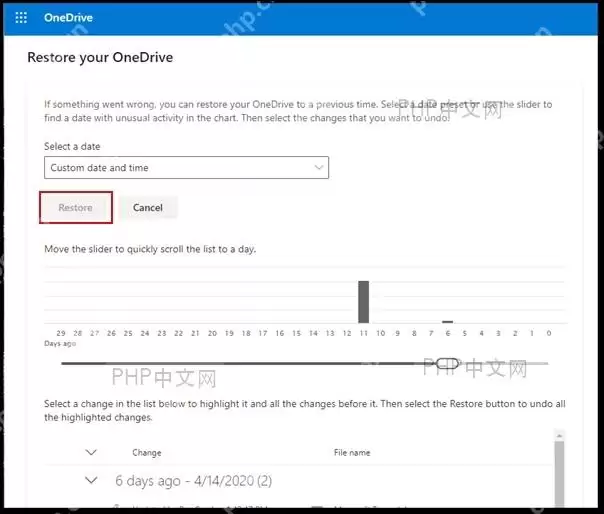The width and height of the screenshot is (604, 514).
Task: Click the change list scrollbar thumb
Action: pos(559,474)
